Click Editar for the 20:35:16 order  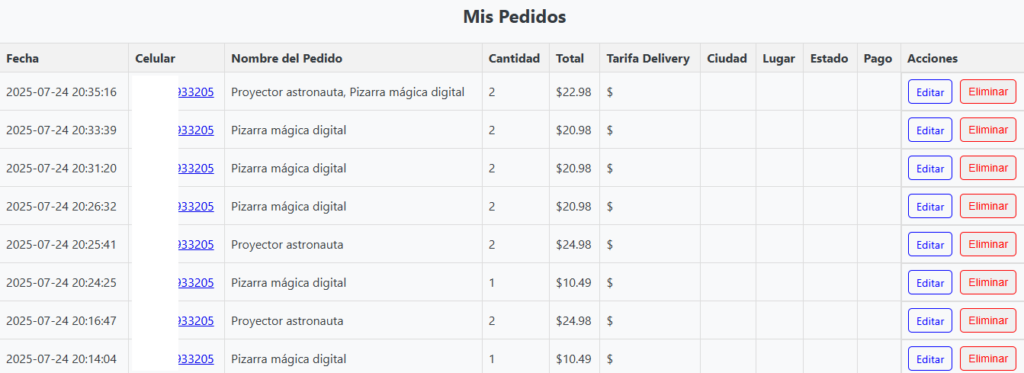coord(930,92)
